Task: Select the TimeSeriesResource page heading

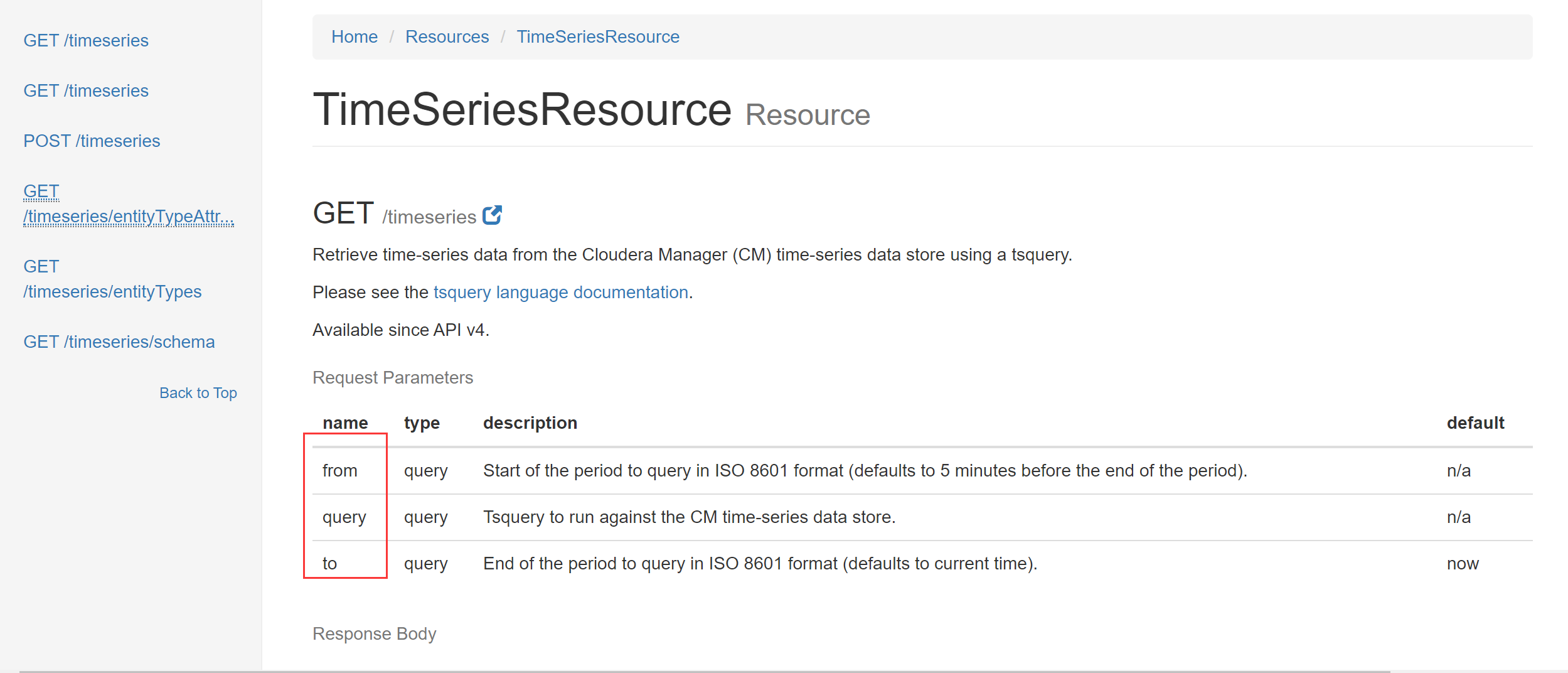Action: [522, 110]
